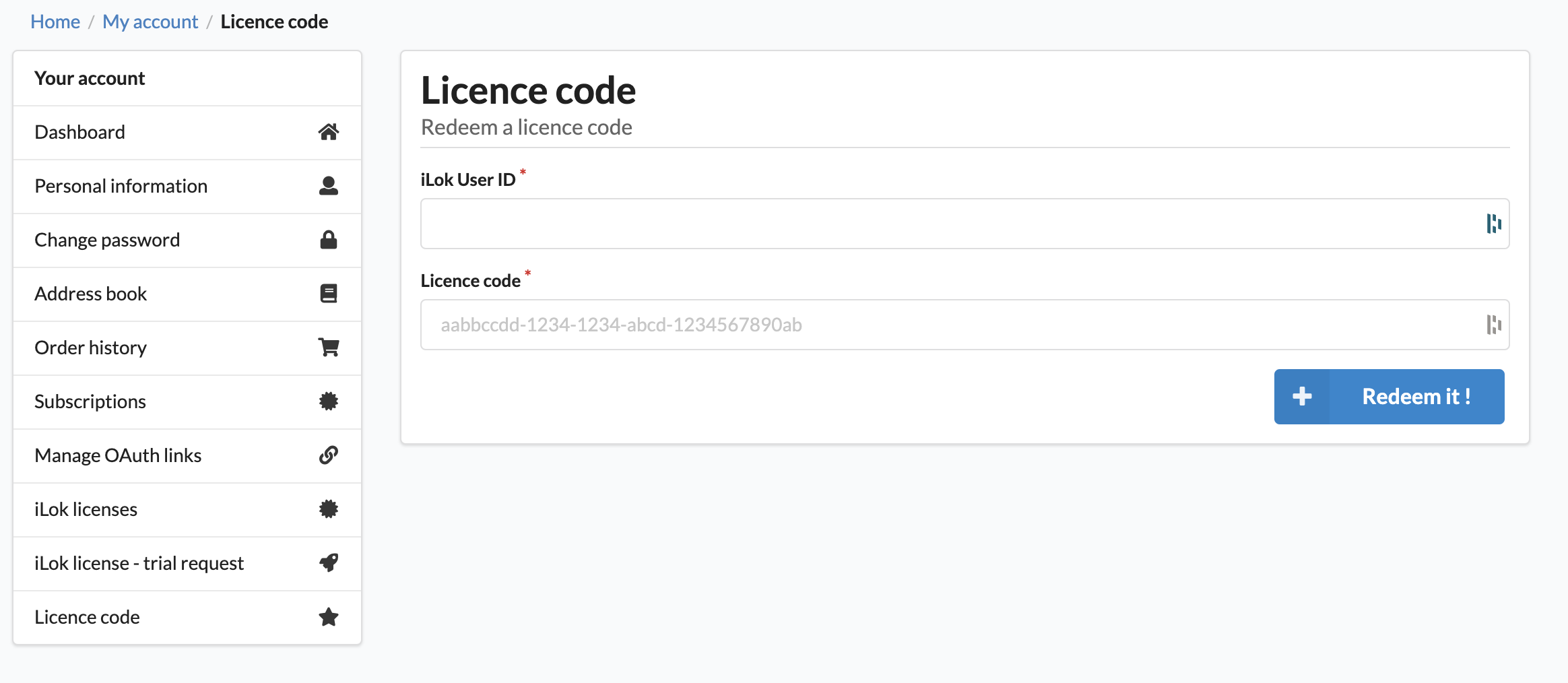Screen dimensions: 1568x683
Task: Open iLok licenses in the sidebar
Action: coord(86,509)
